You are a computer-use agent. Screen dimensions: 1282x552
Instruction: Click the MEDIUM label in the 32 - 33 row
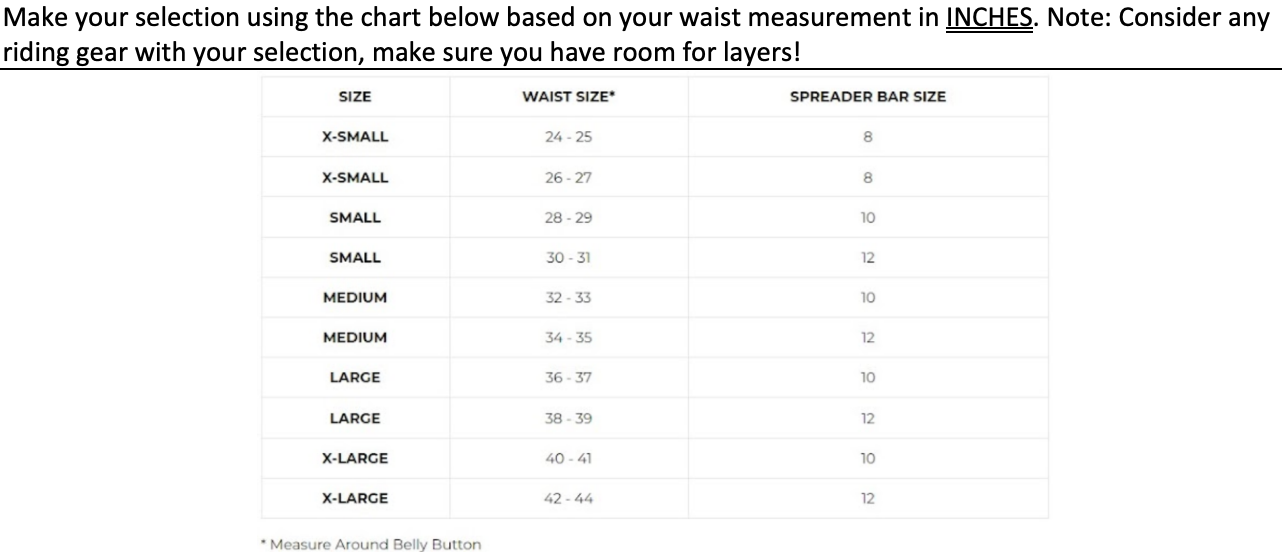[355, 297]
